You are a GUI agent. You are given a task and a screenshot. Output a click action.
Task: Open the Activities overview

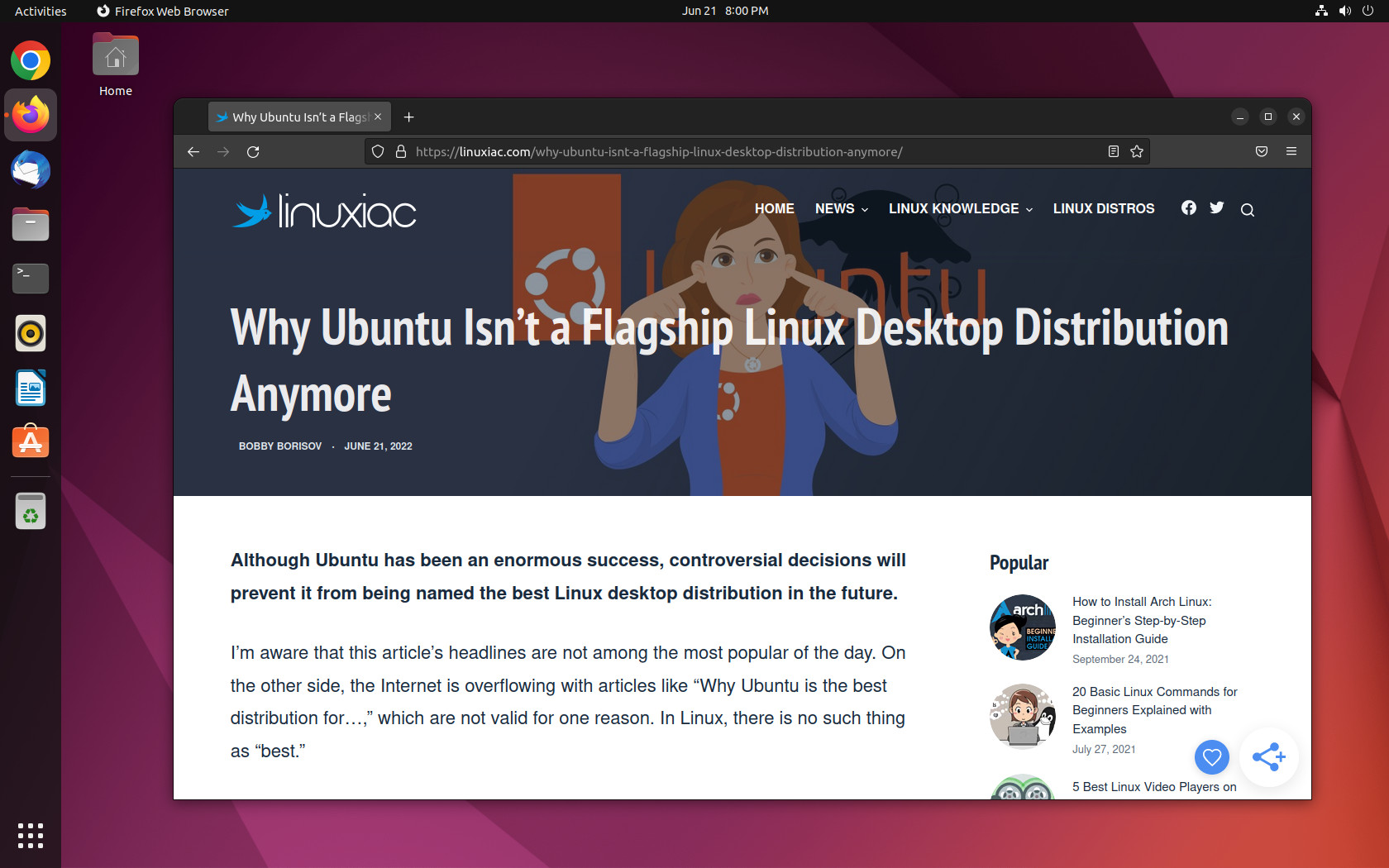pyautogui.click(x=41, y=11)
